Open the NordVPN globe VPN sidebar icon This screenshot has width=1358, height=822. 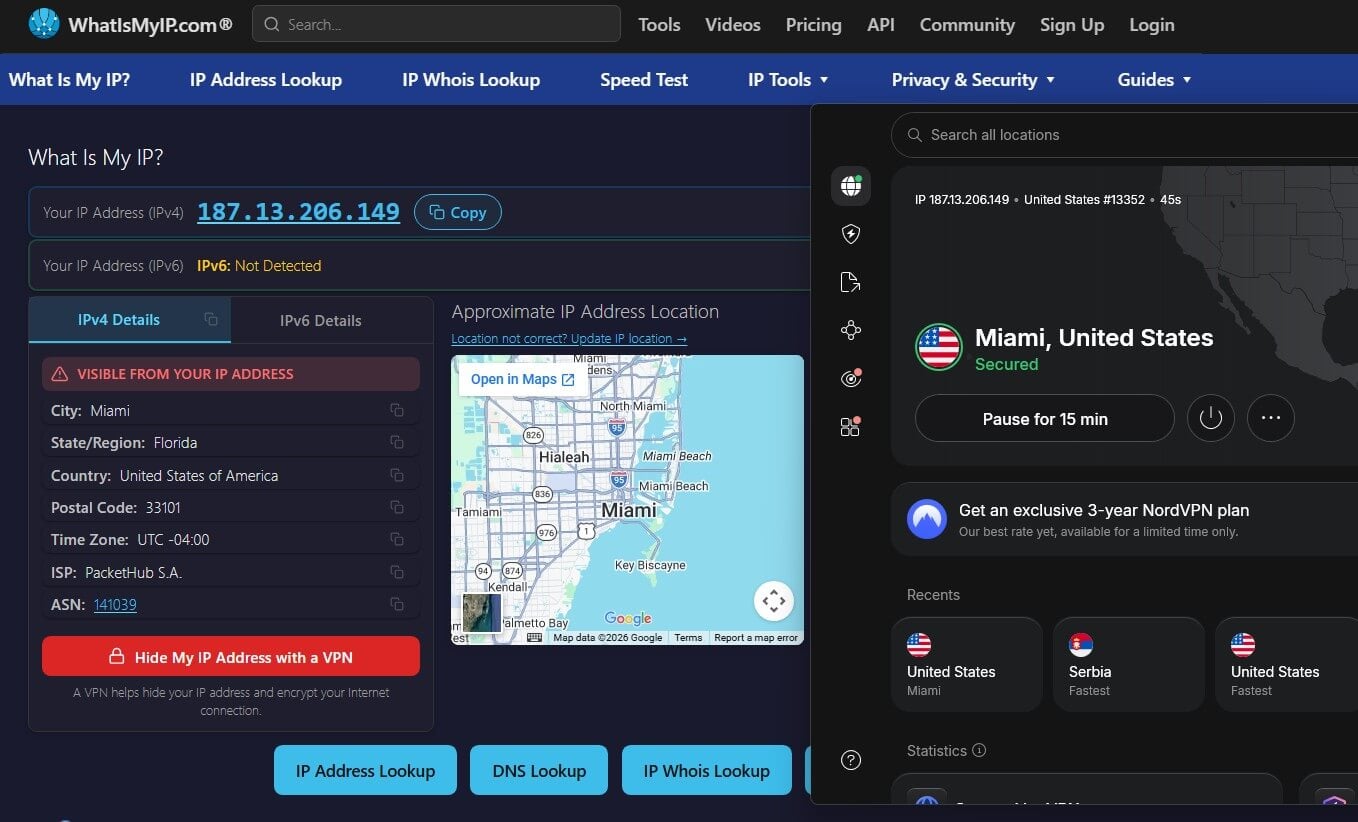[851, 186]
